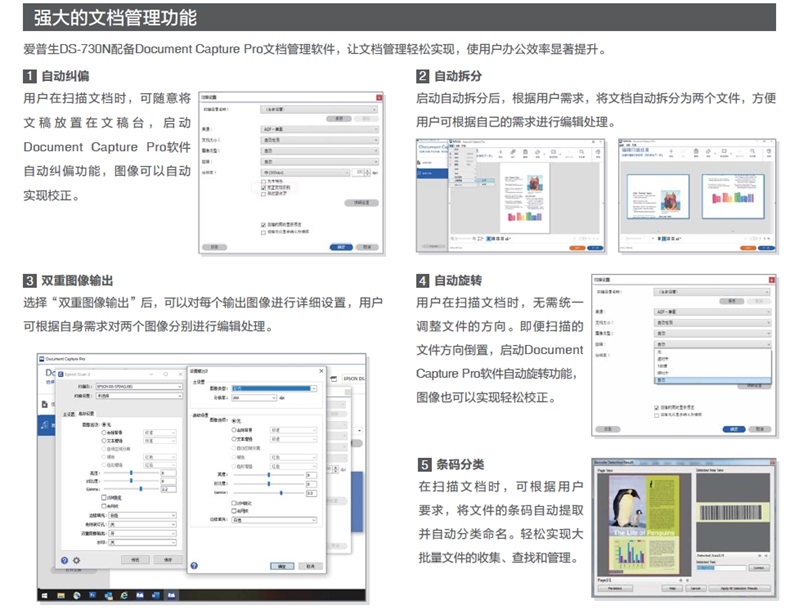Click the trash icon in the right auto-split window toolbar
Image resolution: width=790 pixels, height=614 pixels.
tap(696, 151)
